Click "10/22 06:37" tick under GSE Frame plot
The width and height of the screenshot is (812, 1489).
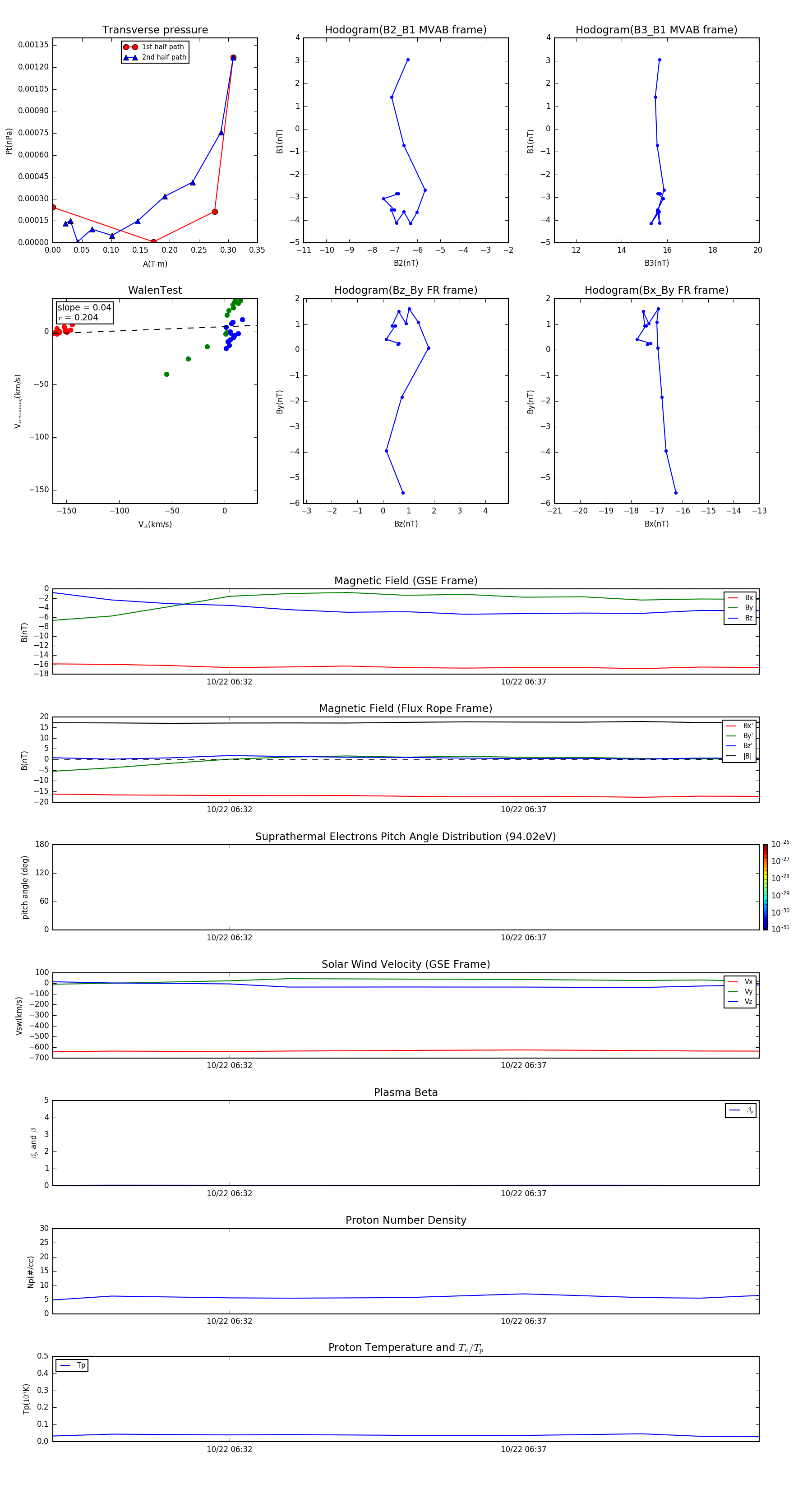point(523,682)
